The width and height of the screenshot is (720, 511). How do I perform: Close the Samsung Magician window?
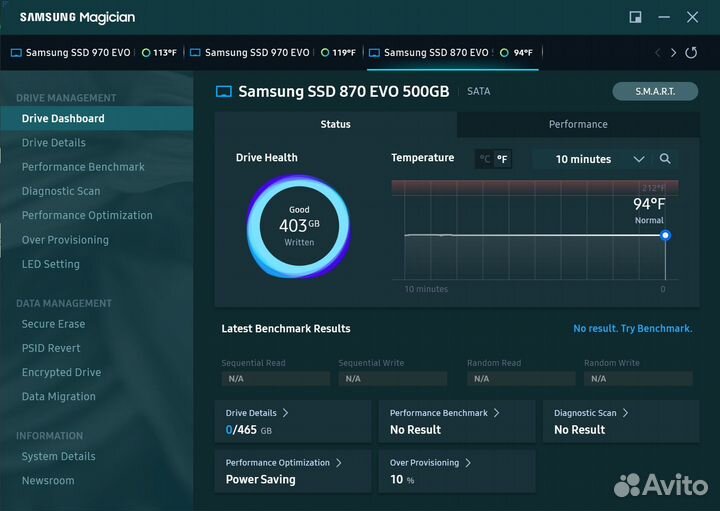(x=692, y=17)
